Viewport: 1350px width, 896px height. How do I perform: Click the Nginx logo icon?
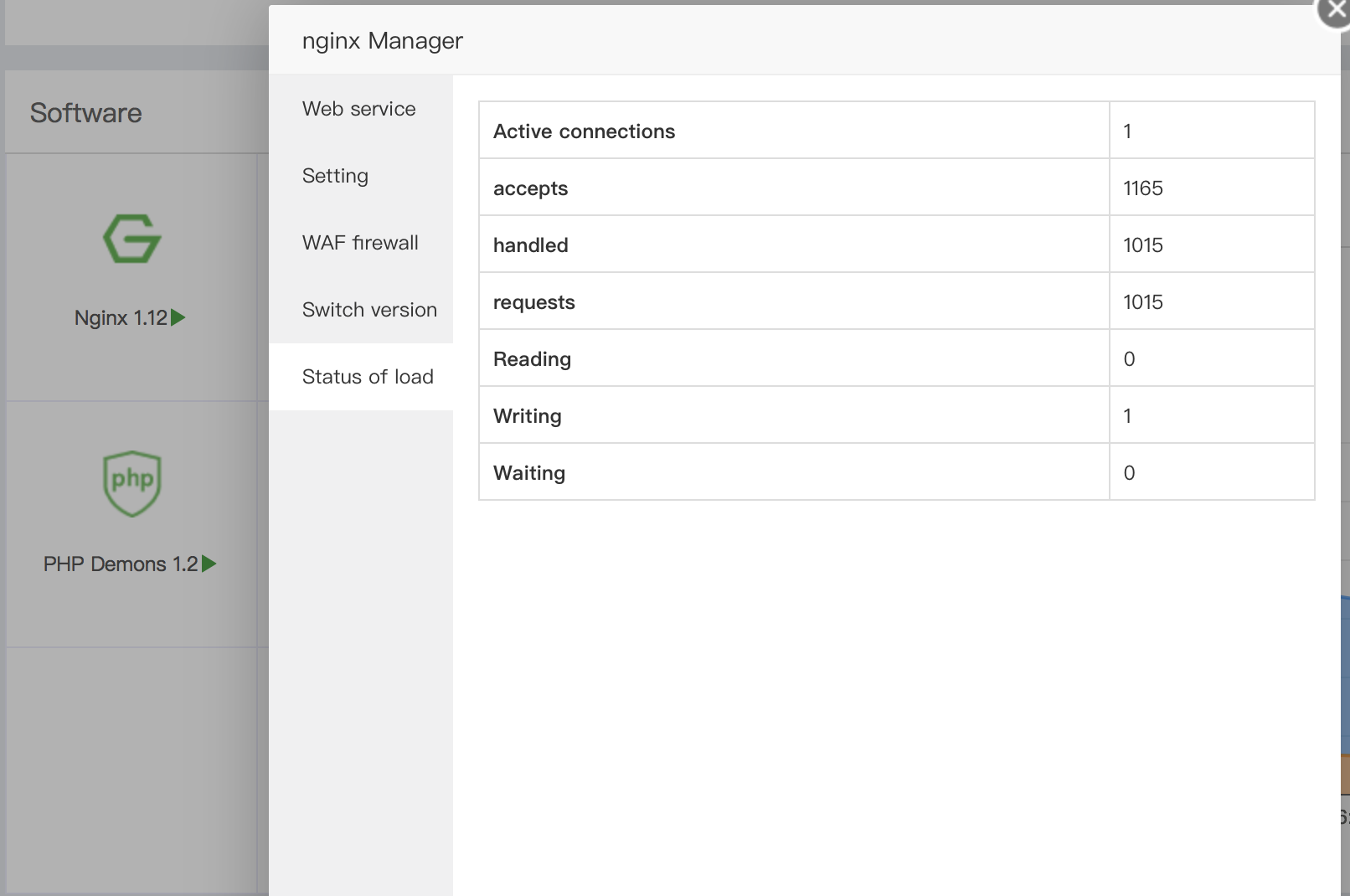(x=132, y=239)
